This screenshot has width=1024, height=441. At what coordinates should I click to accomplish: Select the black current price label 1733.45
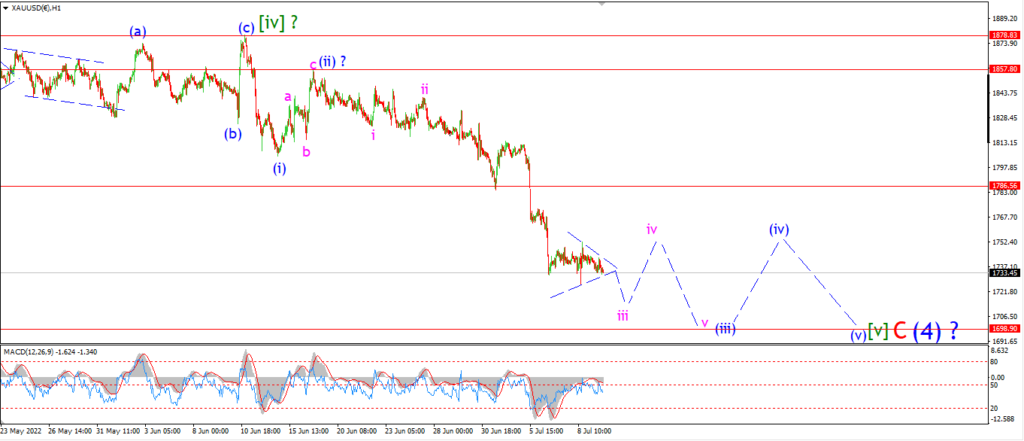pyautogui.click(x=1004, y=272)
